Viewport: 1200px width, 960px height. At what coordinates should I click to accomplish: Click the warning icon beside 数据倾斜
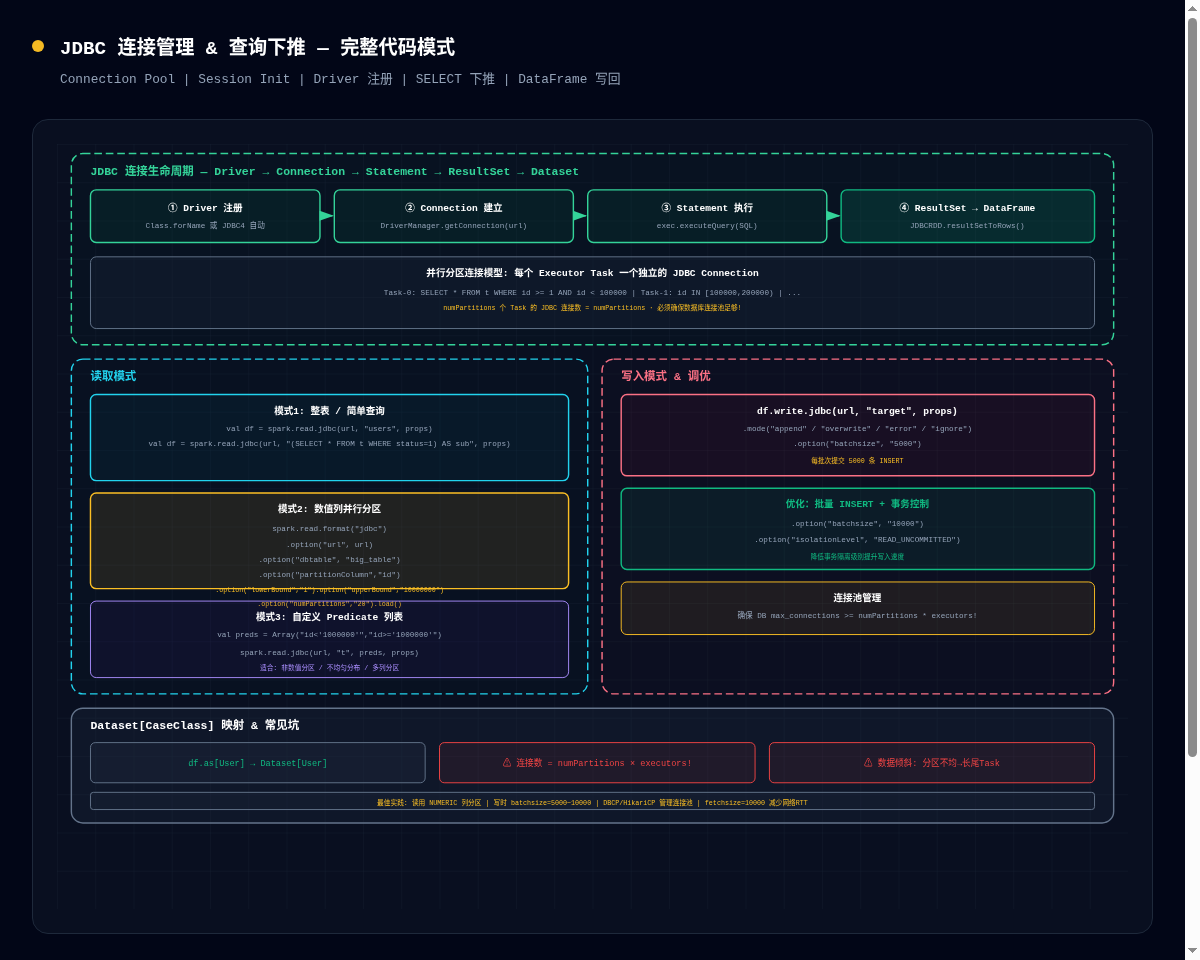868,763
